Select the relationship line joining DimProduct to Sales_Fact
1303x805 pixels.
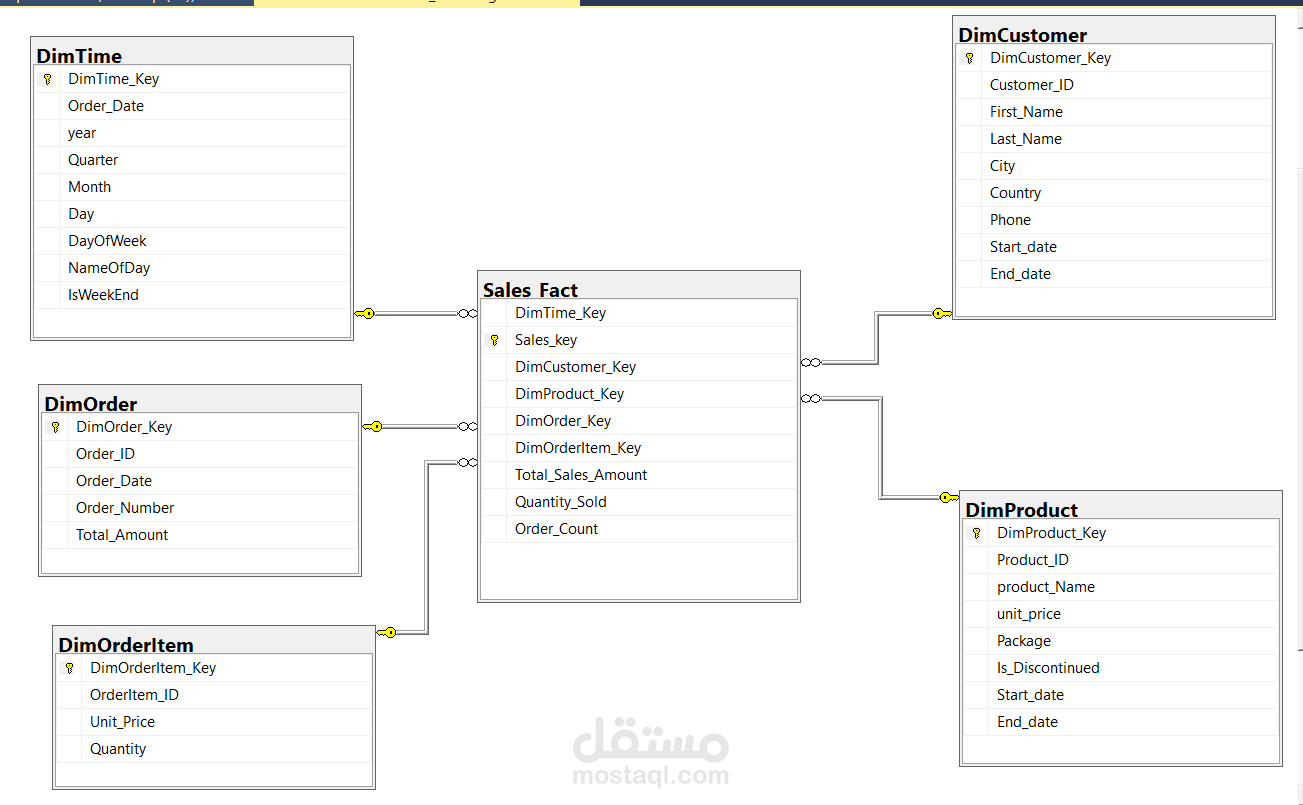[880, 447]
